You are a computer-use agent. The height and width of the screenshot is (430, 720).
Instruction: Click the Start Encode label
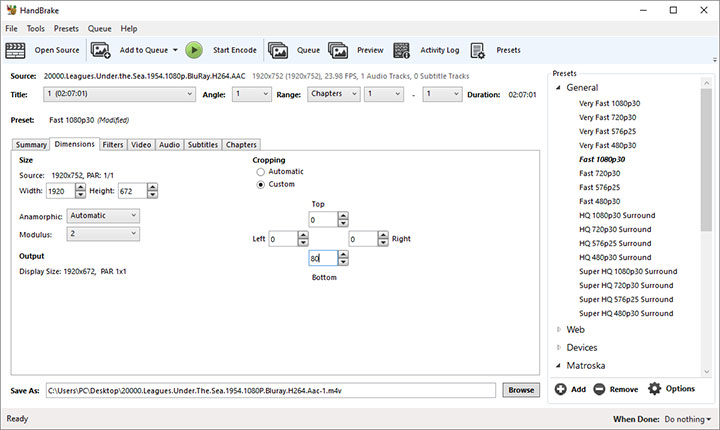click(x=235, y=50)
